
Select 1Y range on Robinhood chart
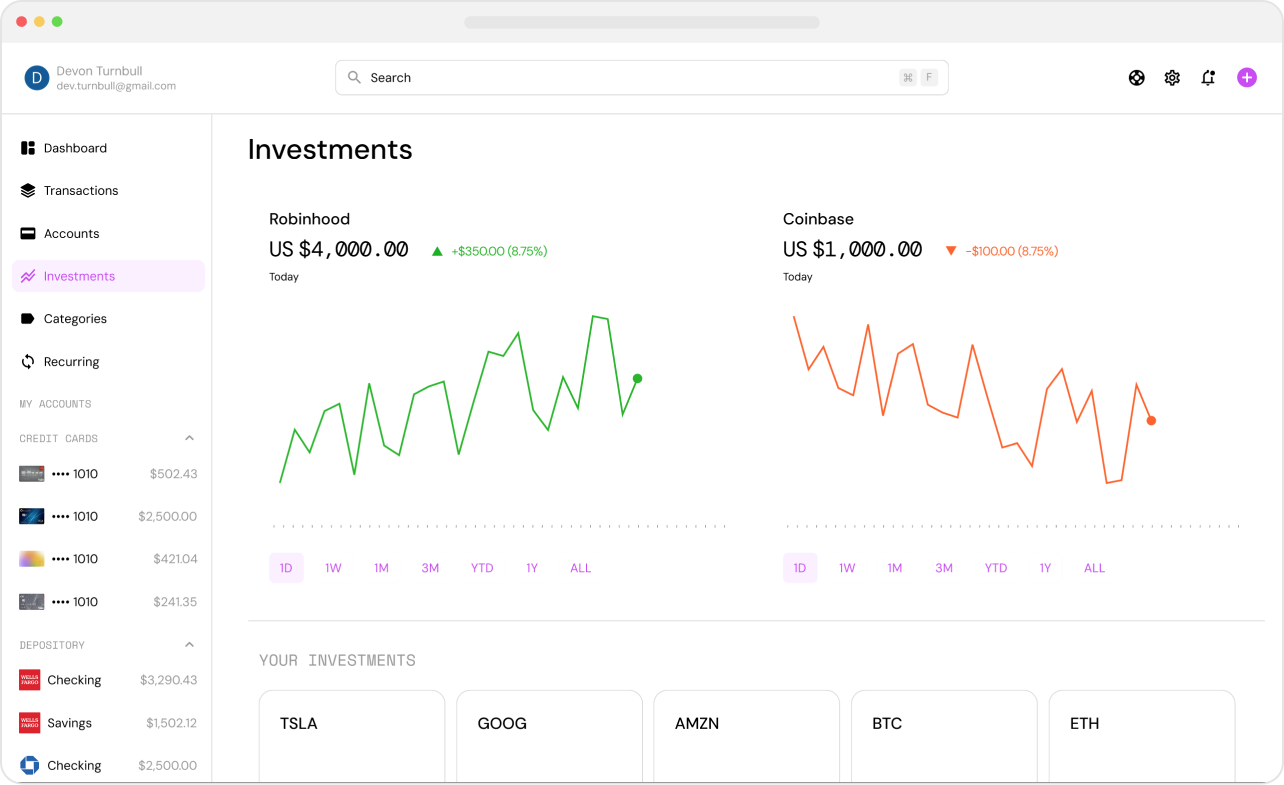click(532, 568)
